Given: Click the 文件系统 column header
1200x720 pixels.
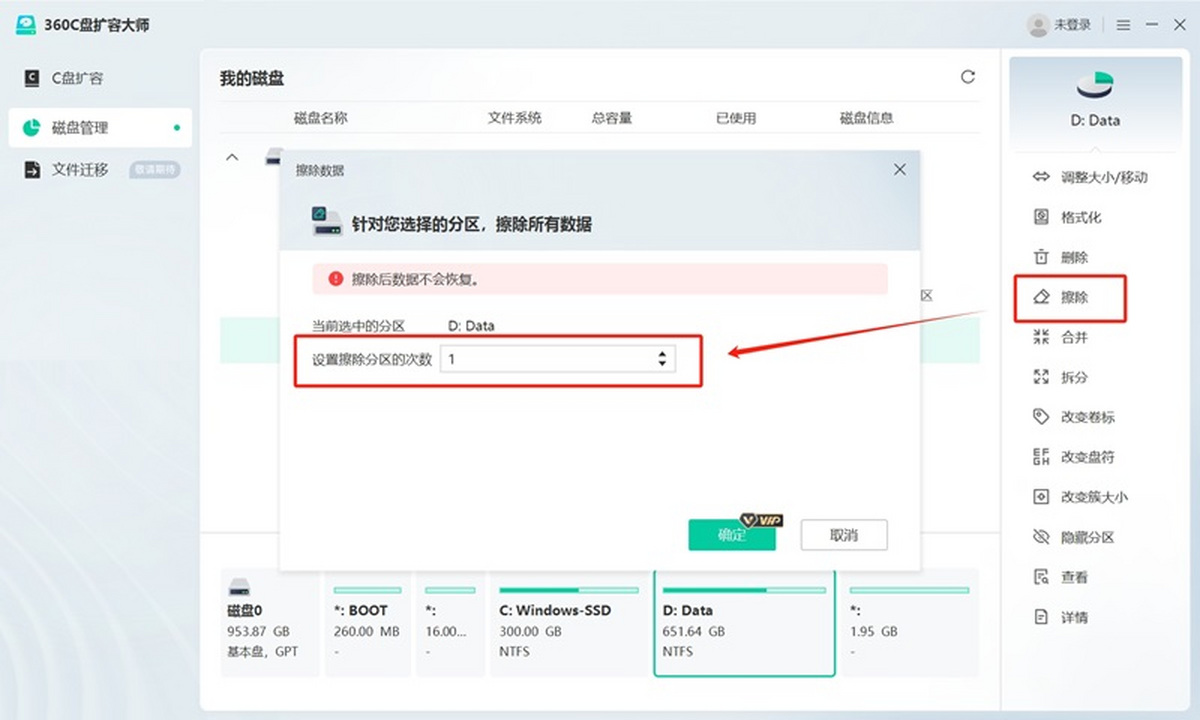Looking at the screenshot, I should point(514,118).
